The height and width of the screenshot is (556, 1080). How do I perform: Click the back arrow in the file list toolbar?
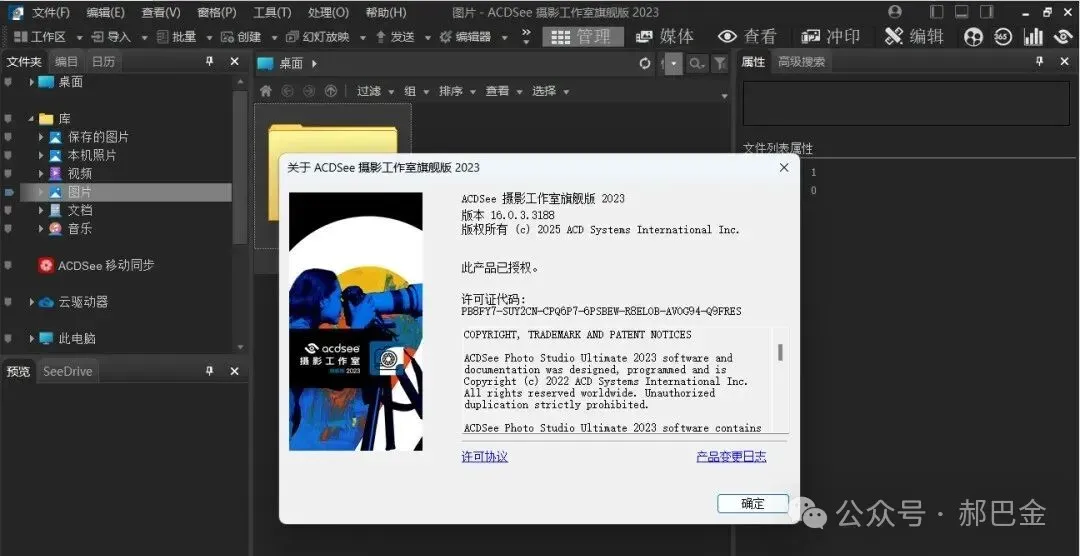click(287, 91)
